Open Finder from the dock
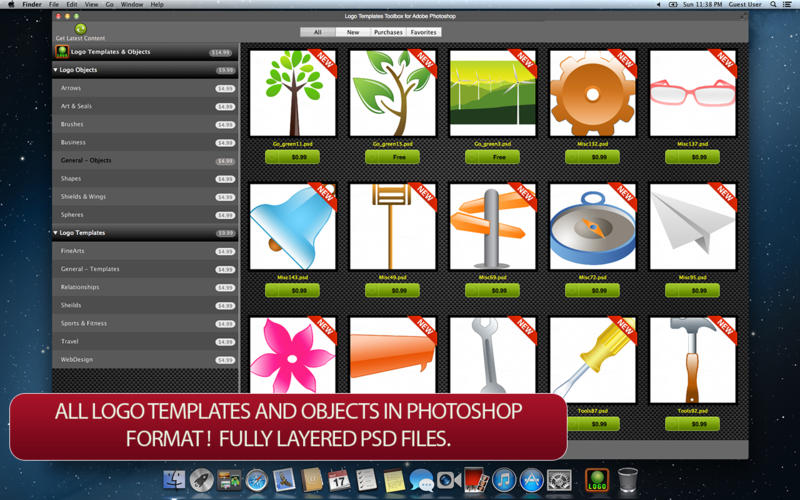800x500 pixels. pyautogui.click(x=174, y=480)
